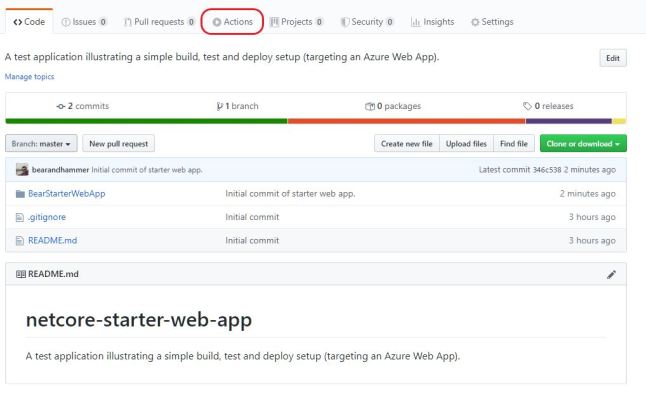Go to the Actions tab
This screenshot has width=646, height=393.
point(232,22)
